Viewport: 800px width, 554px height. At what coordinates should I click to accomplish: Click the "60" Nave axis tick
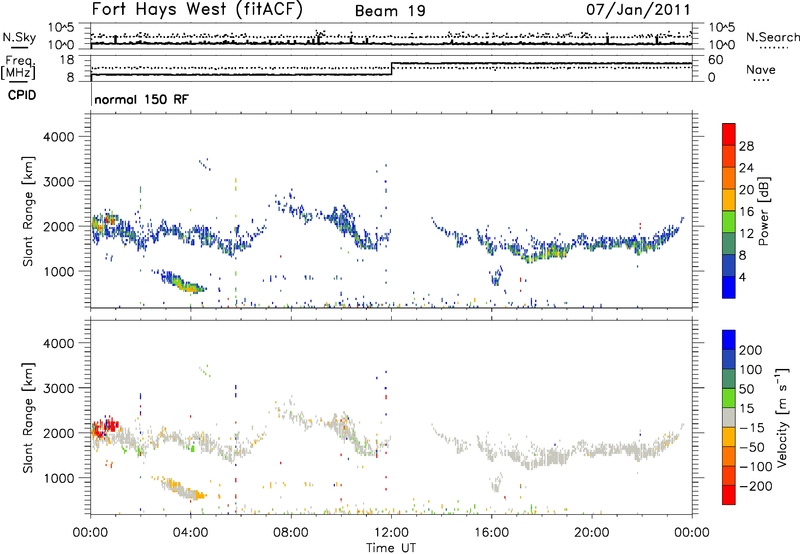[x=716, y=60]
